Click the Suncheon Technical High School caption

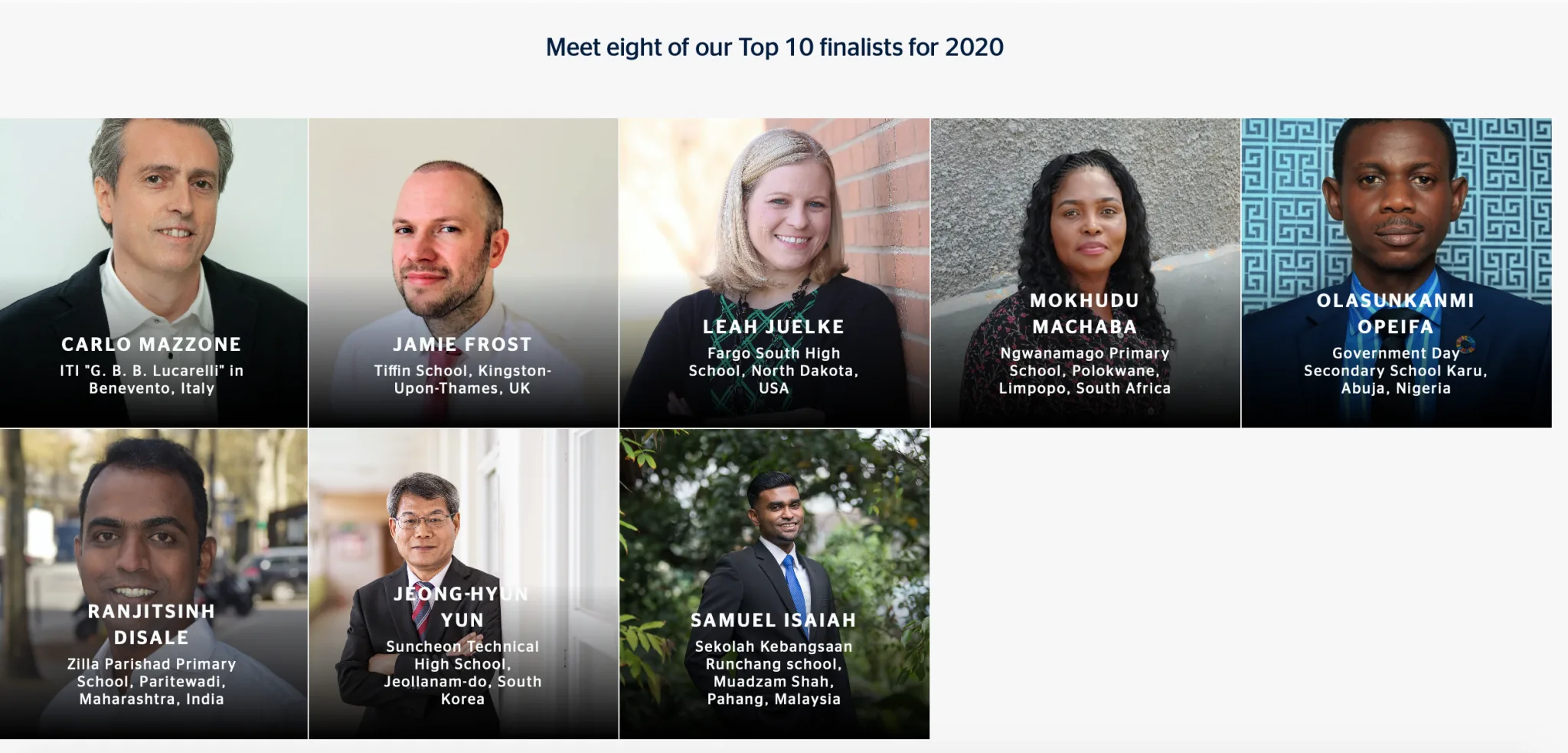point(462,673)
